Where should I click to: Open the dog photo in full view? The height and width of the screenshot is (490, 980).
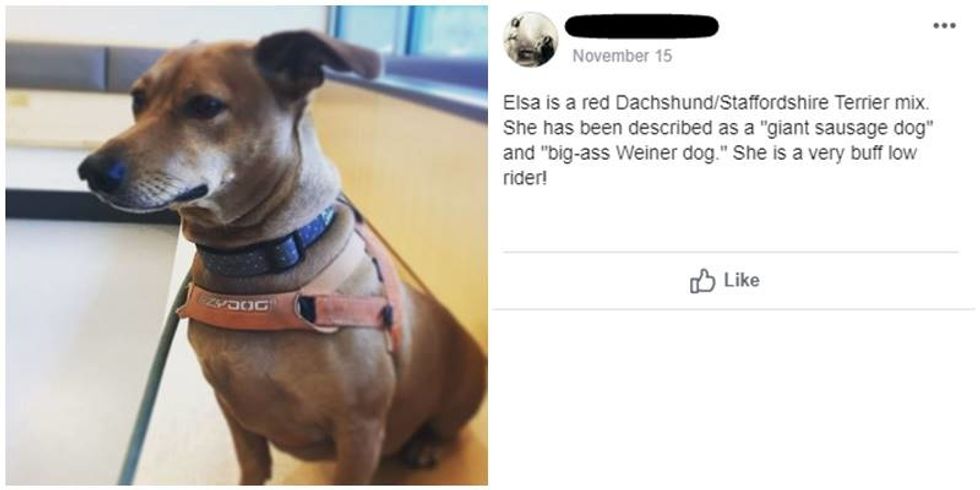[x=247, y=245]
